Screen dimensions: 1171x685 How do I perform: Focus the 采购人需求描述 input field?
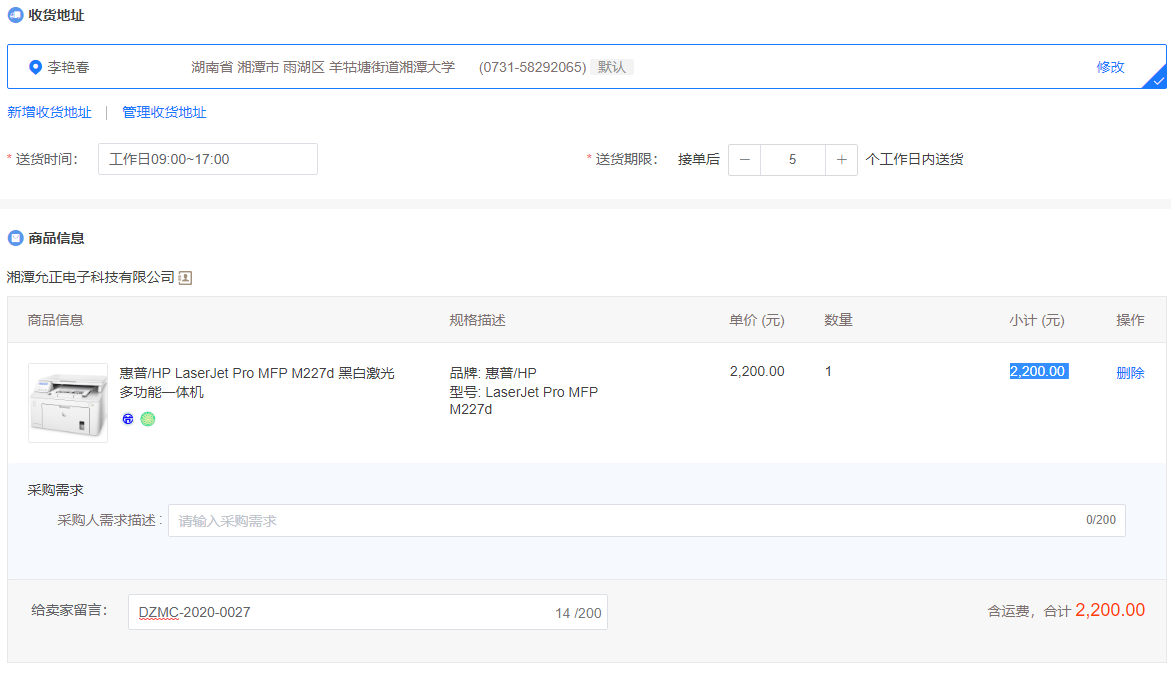point(647,521)
